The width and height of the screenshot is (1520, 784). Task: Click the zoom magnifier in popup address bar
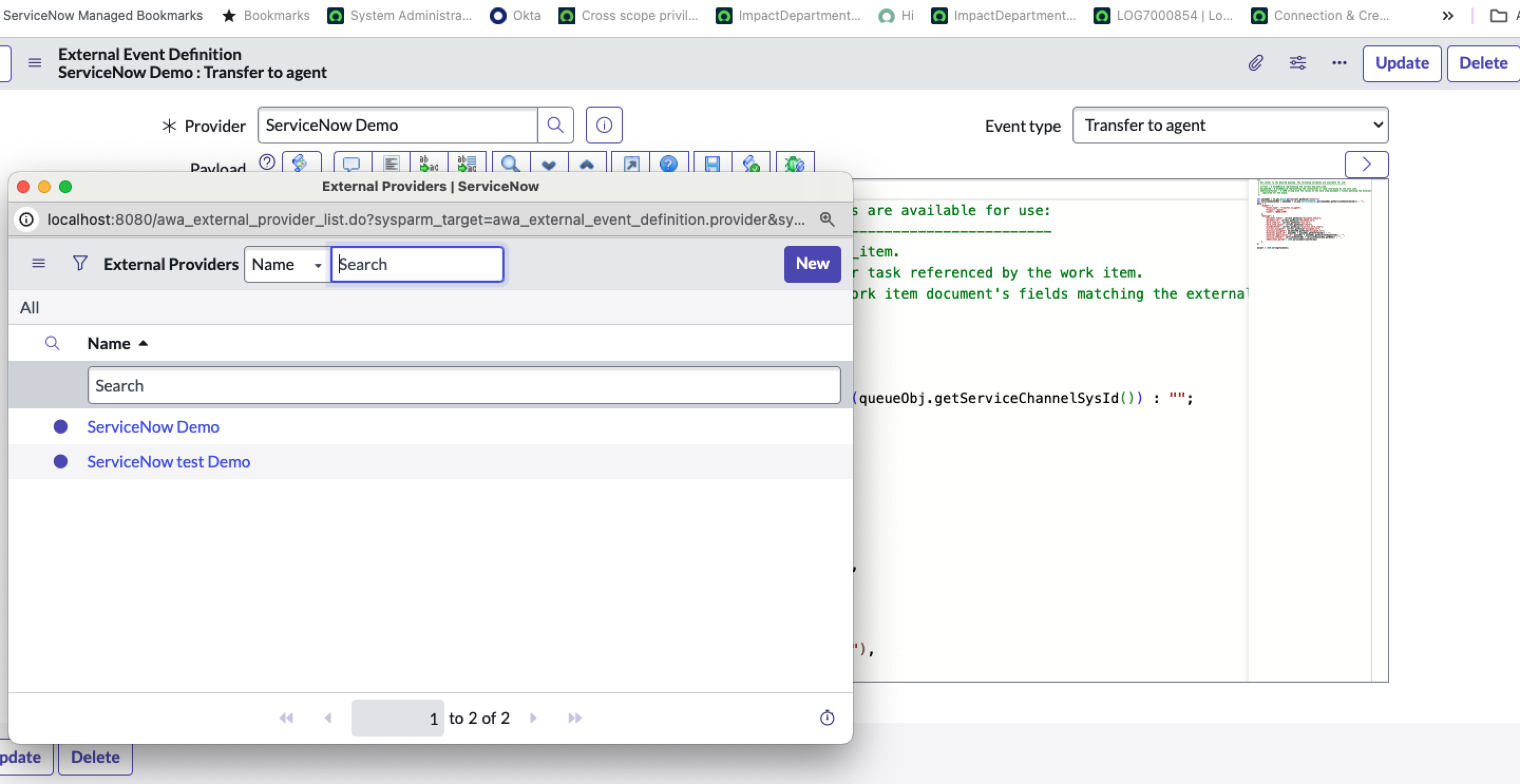[826, 219]
